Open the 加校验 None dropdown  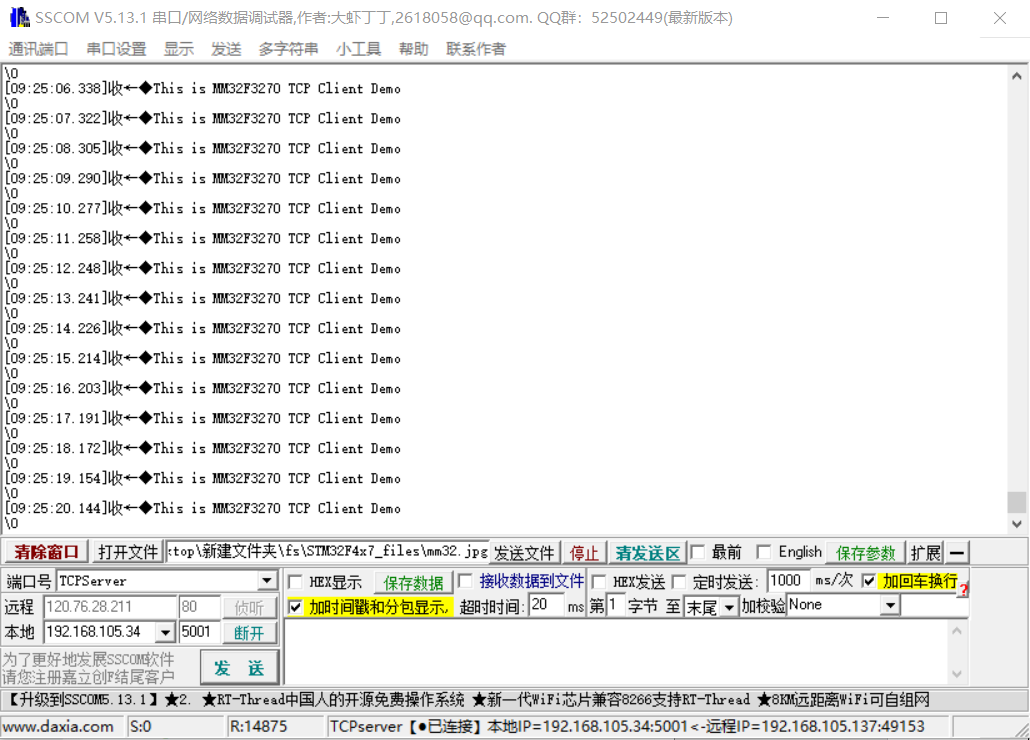889,605
